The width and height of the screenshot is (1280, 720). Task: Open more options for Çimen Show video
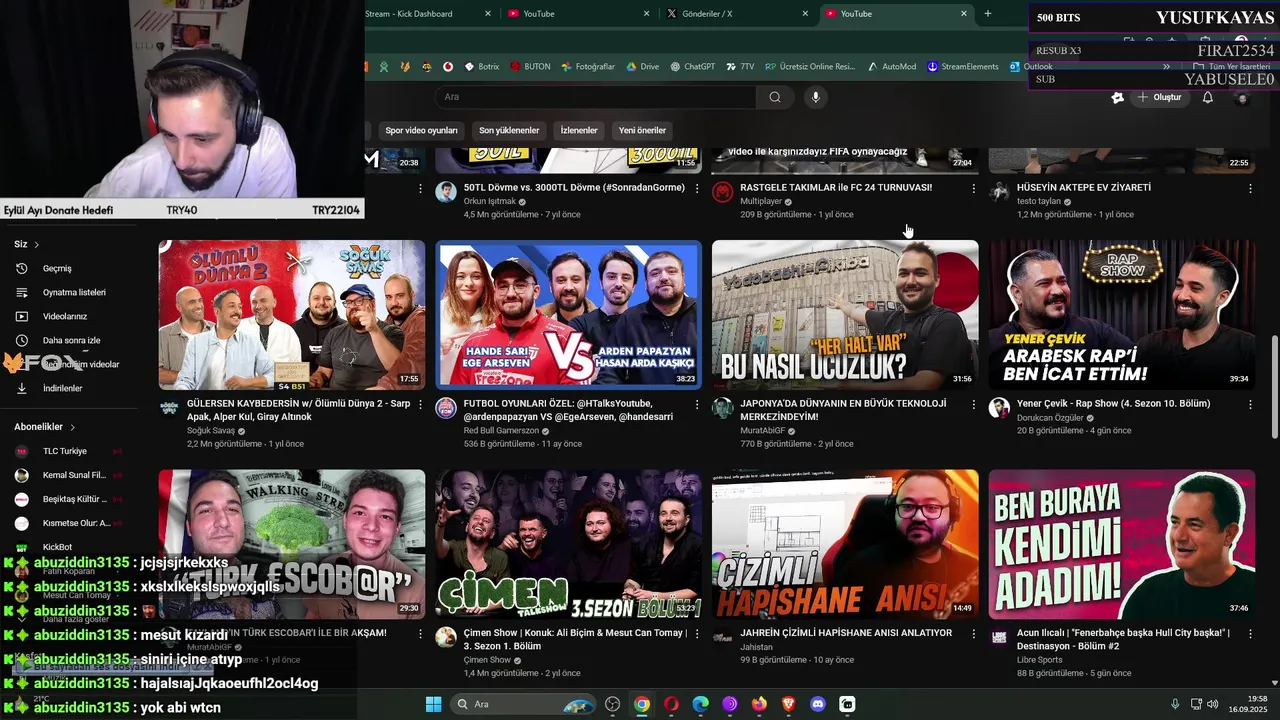coord(697,633)
